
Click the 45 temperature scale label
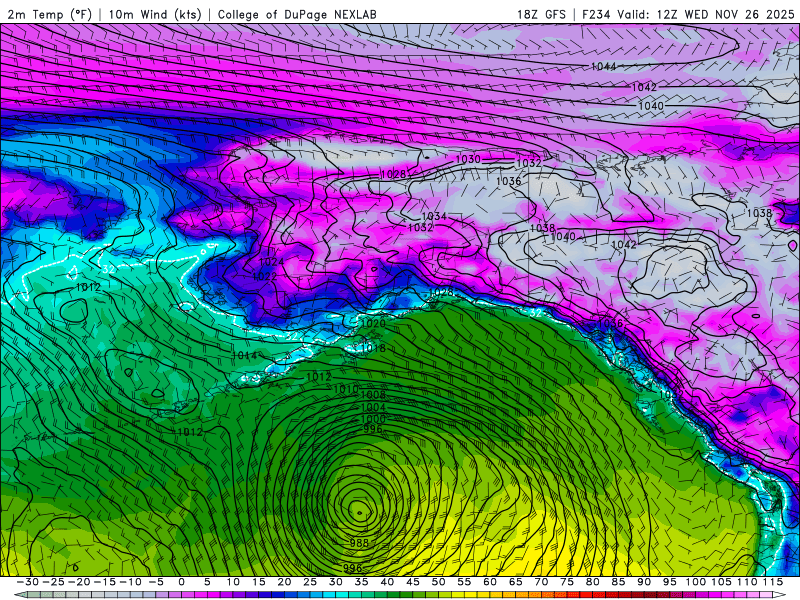(413, 582)
